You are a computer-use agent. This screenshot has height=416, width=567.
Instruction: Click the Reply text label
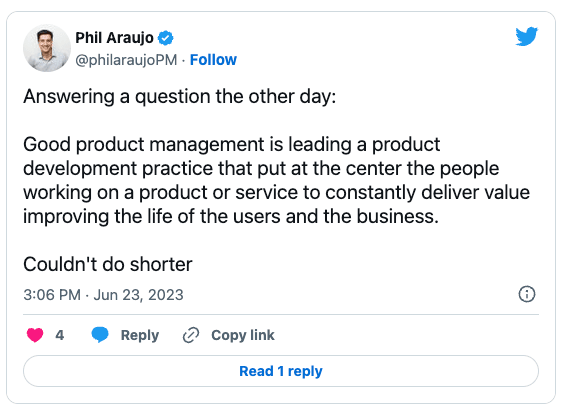[x=140, y=335]
